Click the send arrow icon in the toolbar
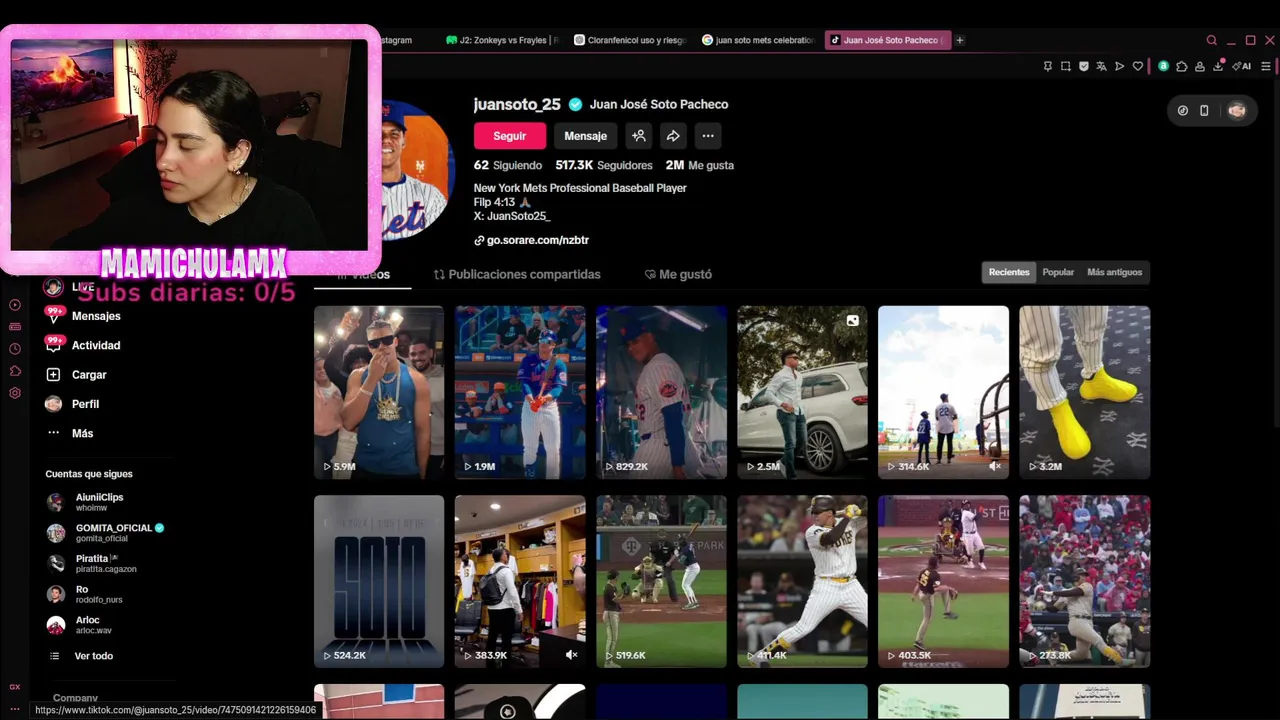Screen dimensions: 1280x720 [x=1119, y=66]
